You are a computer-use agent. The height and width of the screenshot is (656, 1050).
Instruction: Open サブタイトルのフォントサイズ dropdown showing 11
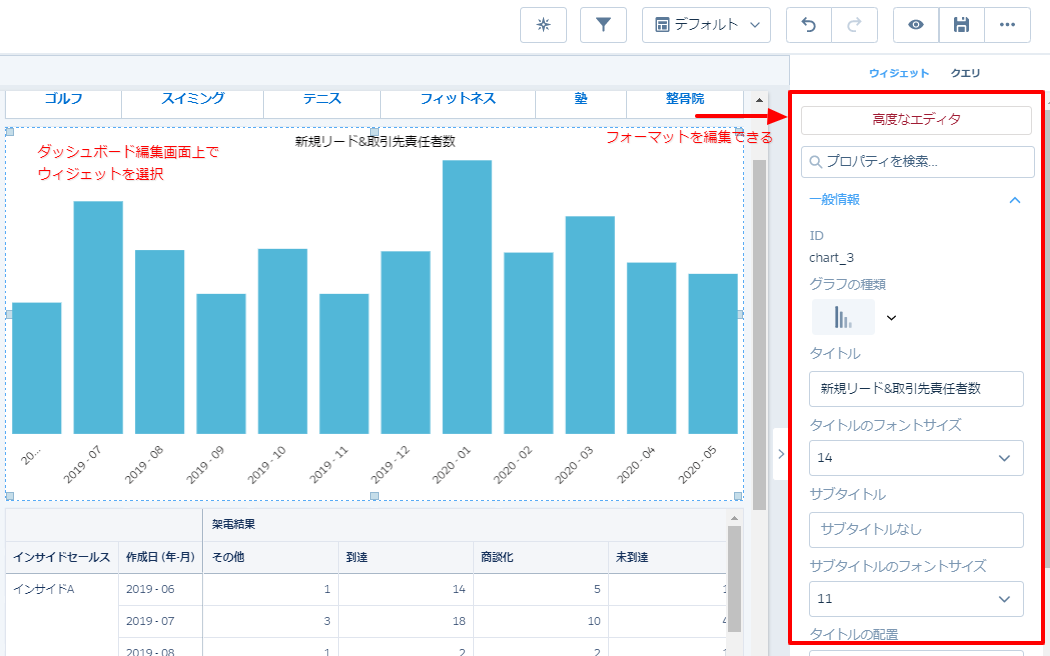point(916,599)
